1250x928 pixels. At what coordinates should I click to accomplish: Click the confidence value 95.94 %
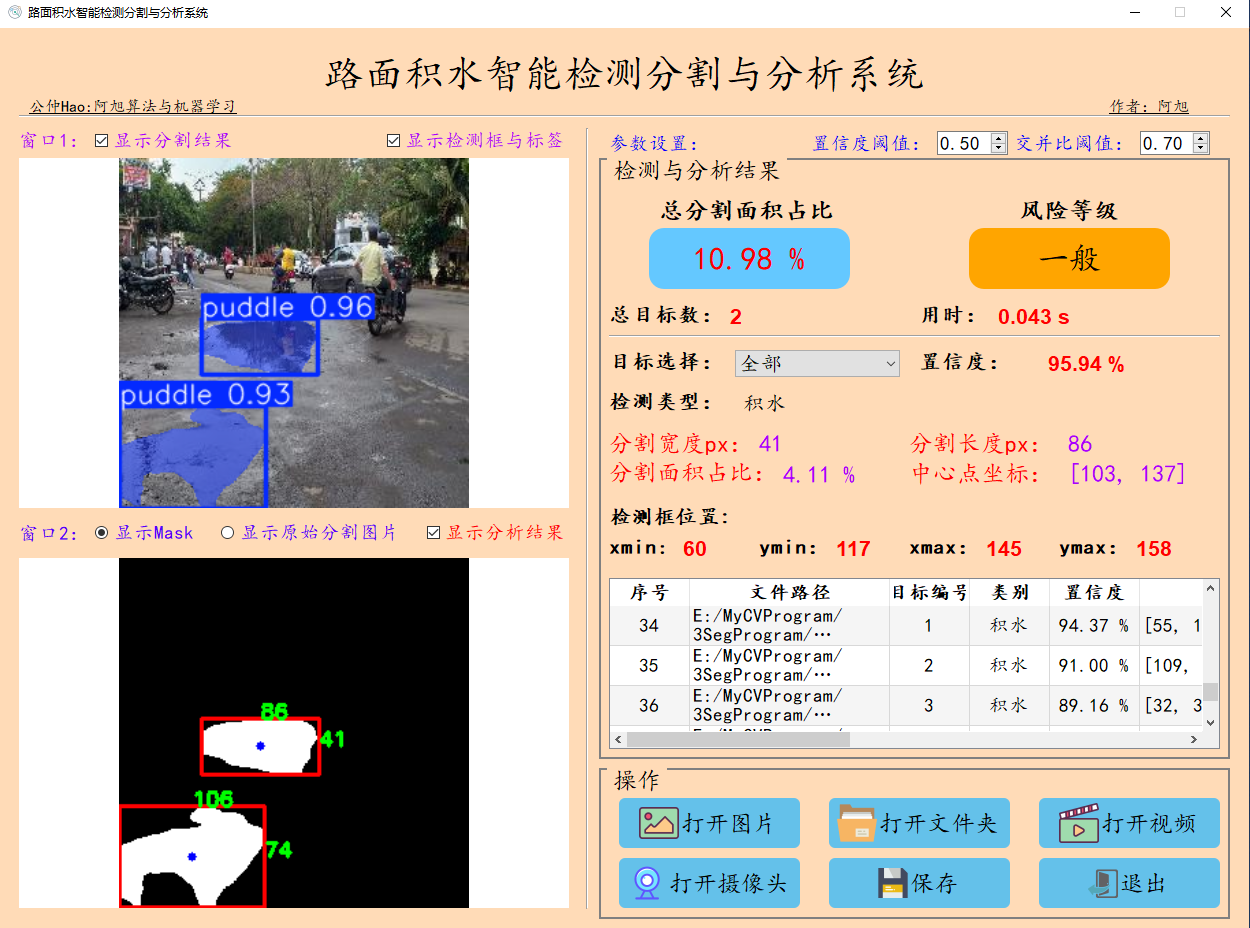(x=1086, y=365)
